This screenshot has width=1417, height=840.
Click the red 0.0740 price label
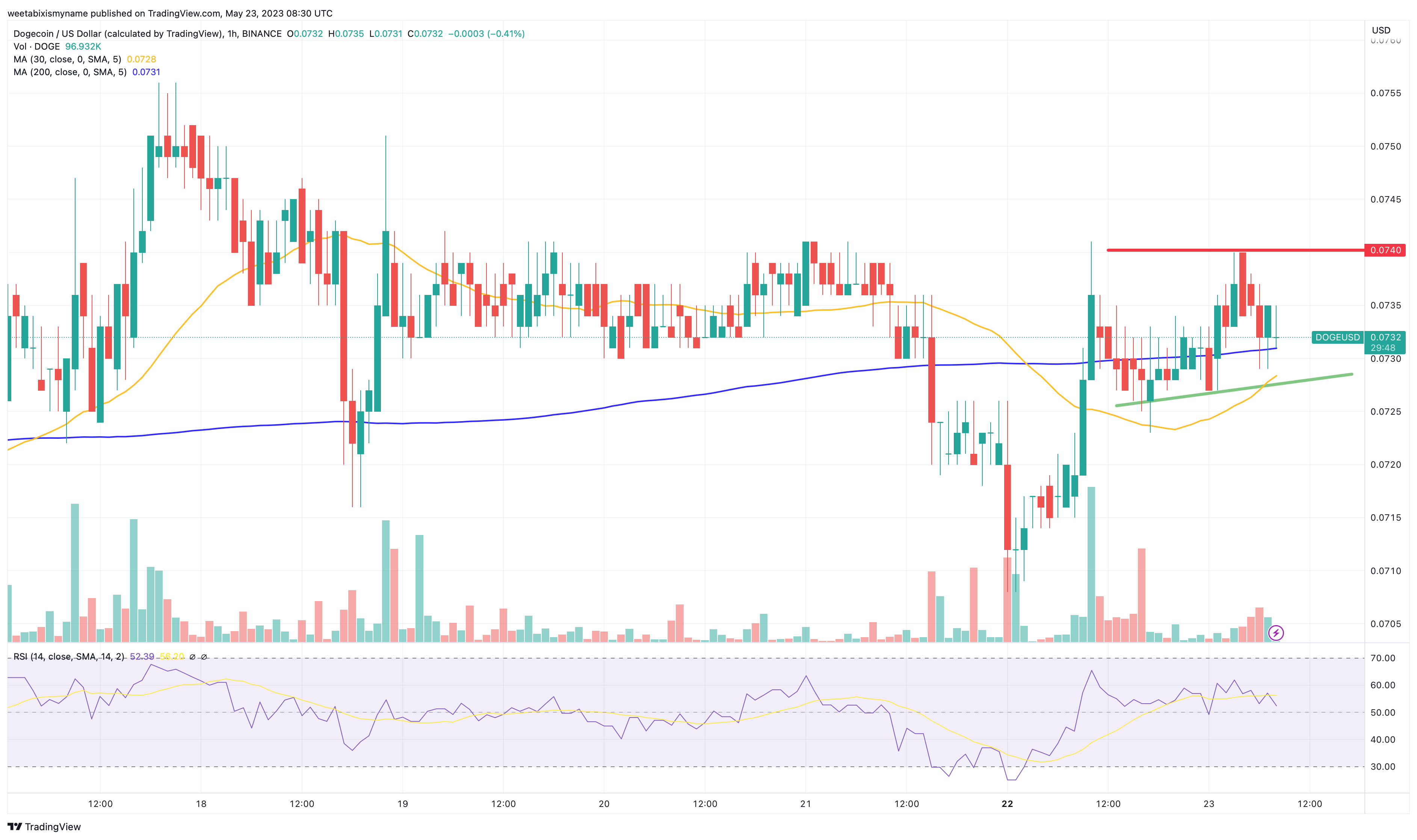pos(1385,250)
